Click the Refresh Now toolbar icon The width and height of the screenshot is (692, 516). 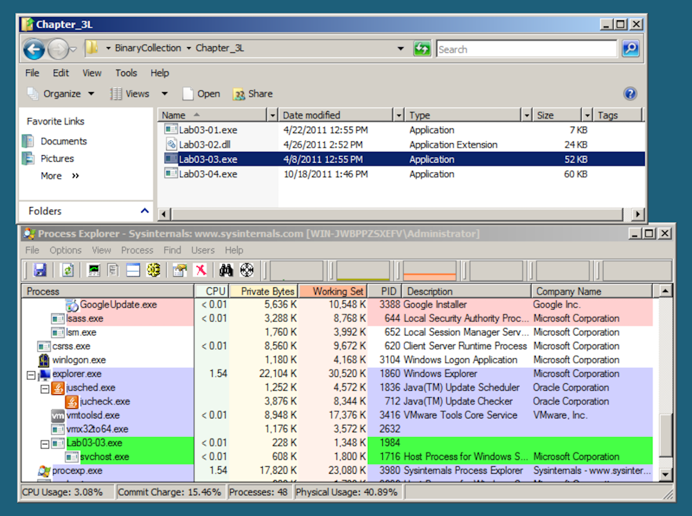tap(68, 270)
